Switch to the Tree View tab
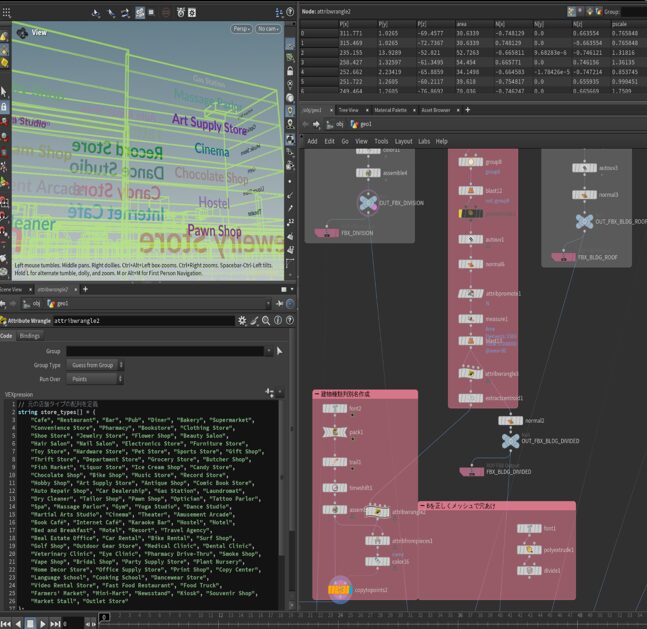 (x=349, y=110)
